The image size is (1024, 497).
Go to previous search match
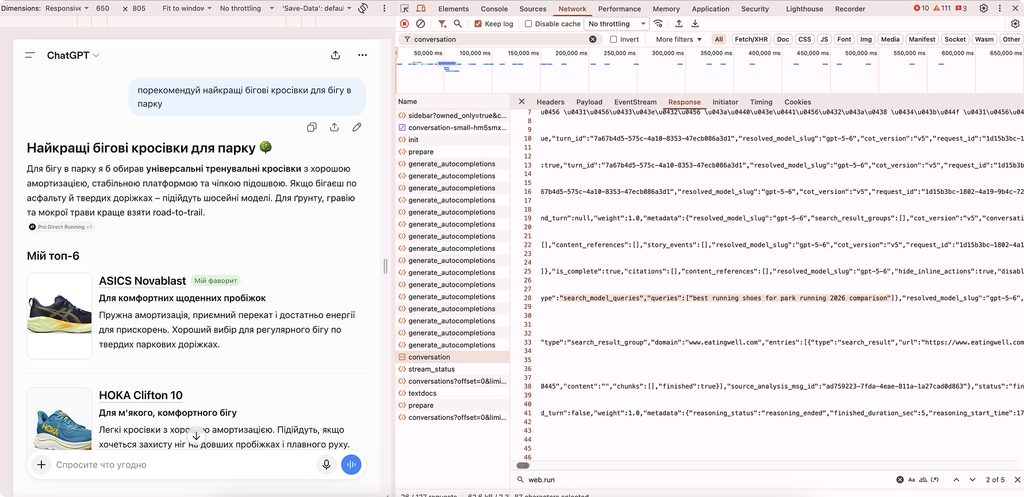pos(956,480)
